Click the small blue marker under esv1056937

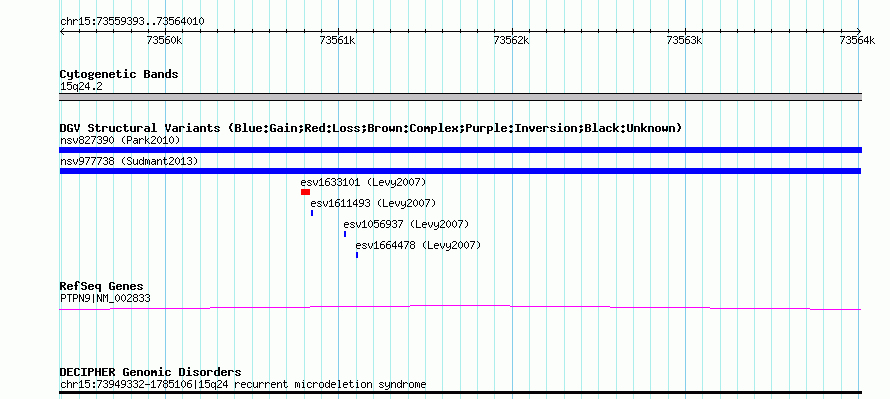(345, 234)
